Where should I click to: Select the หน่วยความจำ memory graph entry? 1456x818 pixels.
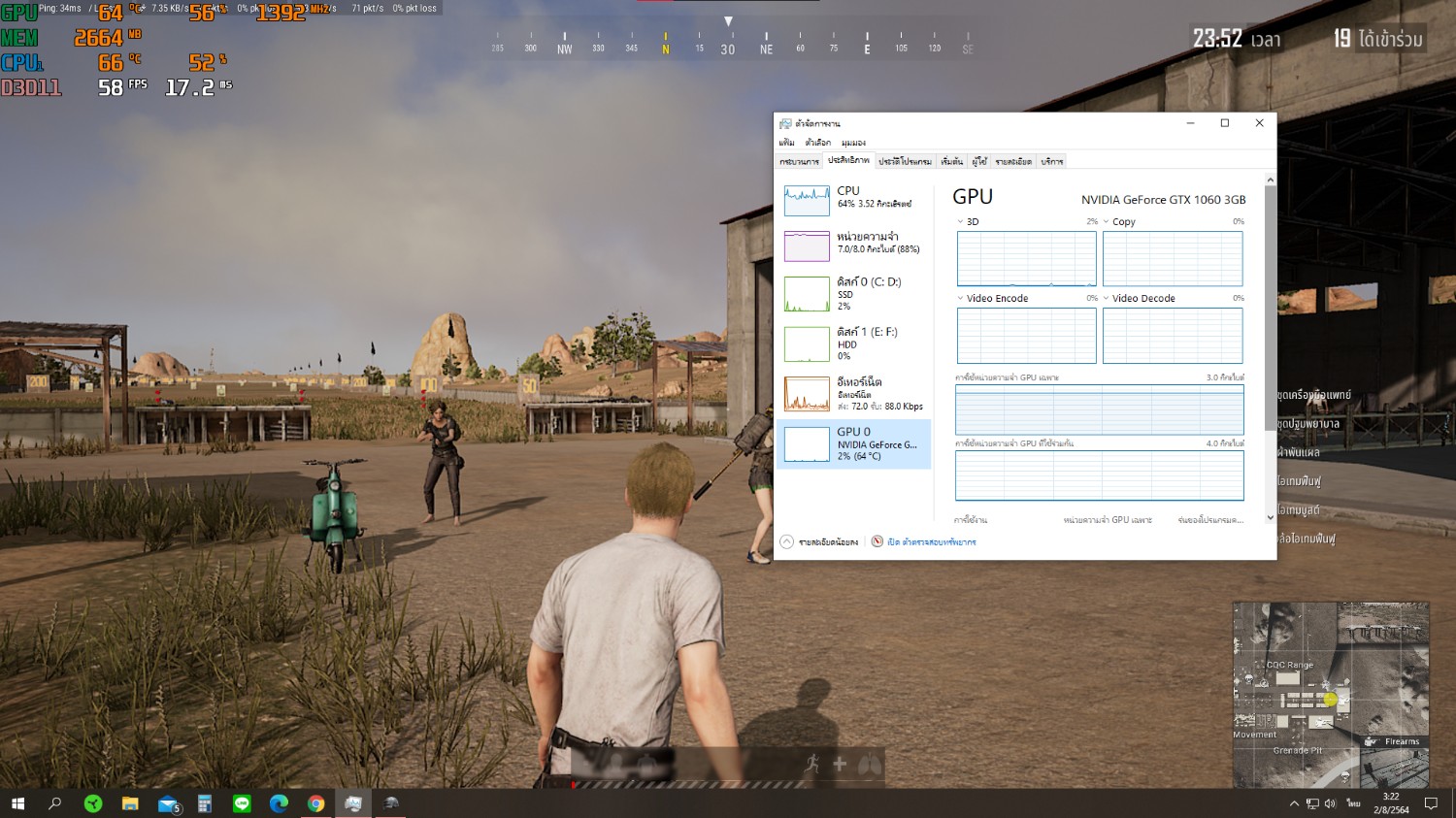(x=853, y=245)
